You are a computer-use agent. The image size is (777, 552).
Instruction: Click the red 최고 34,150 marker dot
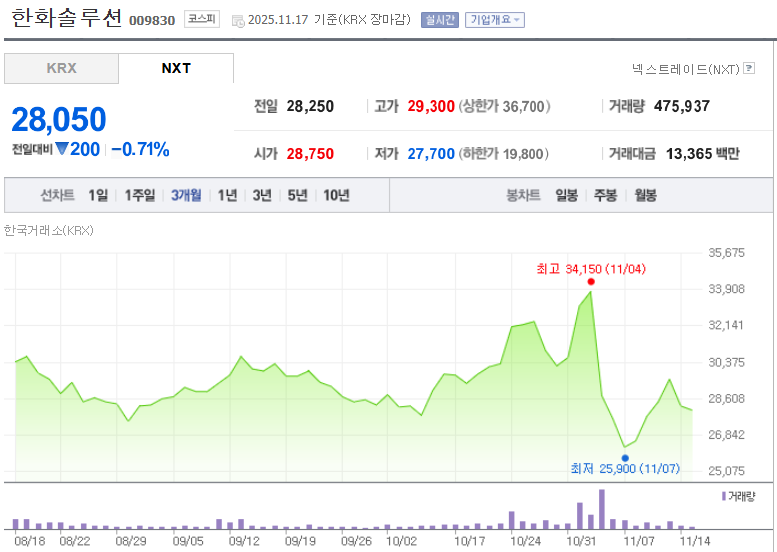click(591, 282)
